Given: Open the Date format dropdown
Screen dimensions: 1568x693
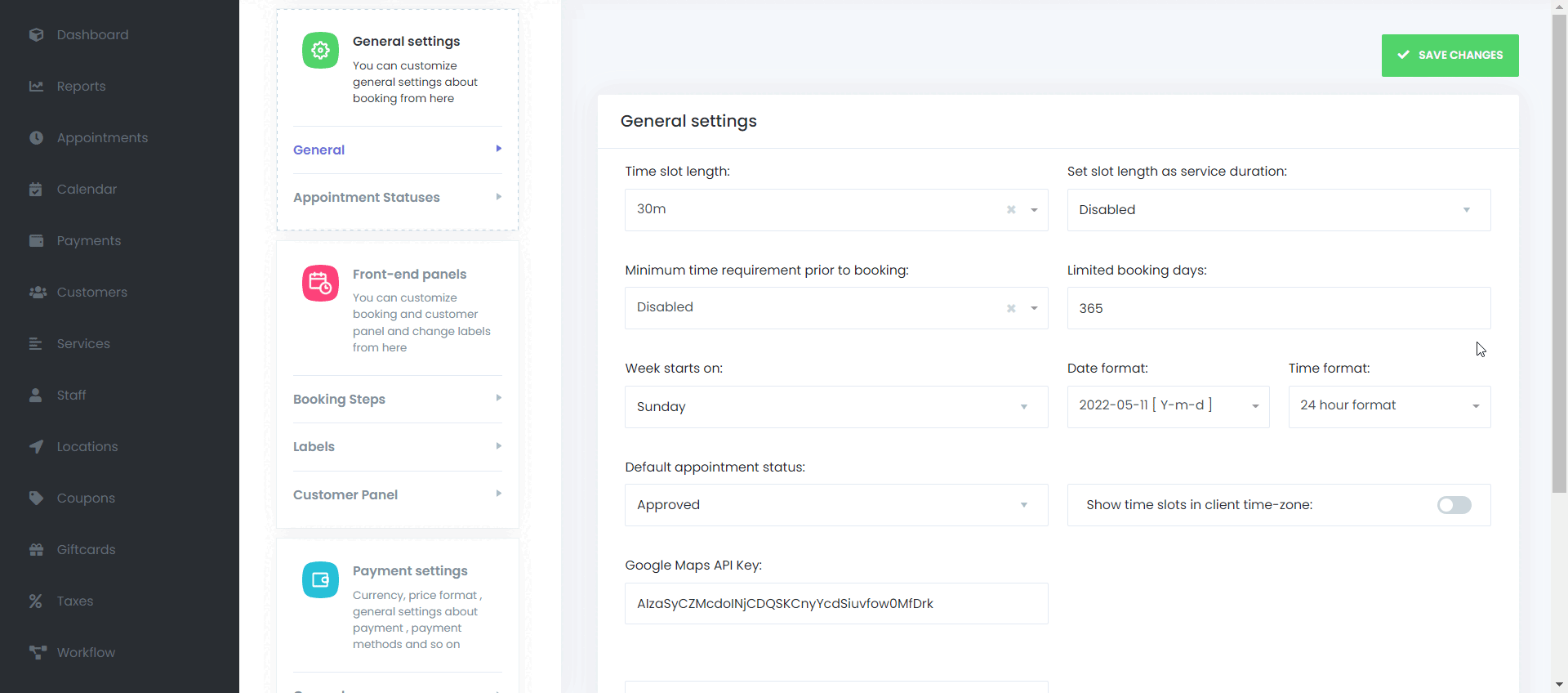Looking at the screenshot, I should [1168, 407].
